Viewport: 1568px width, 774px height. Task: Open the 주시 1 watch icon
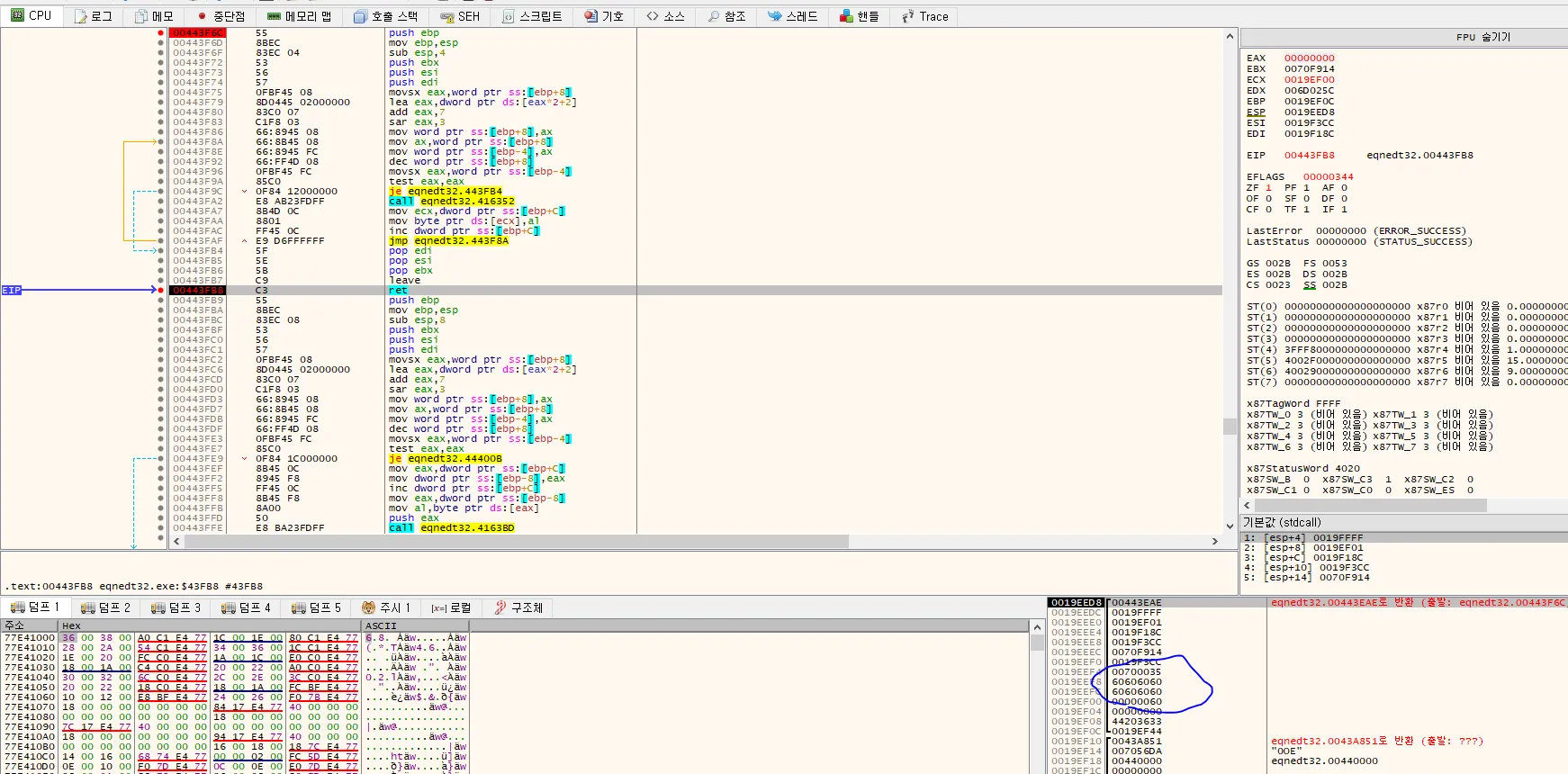point(368,607)
